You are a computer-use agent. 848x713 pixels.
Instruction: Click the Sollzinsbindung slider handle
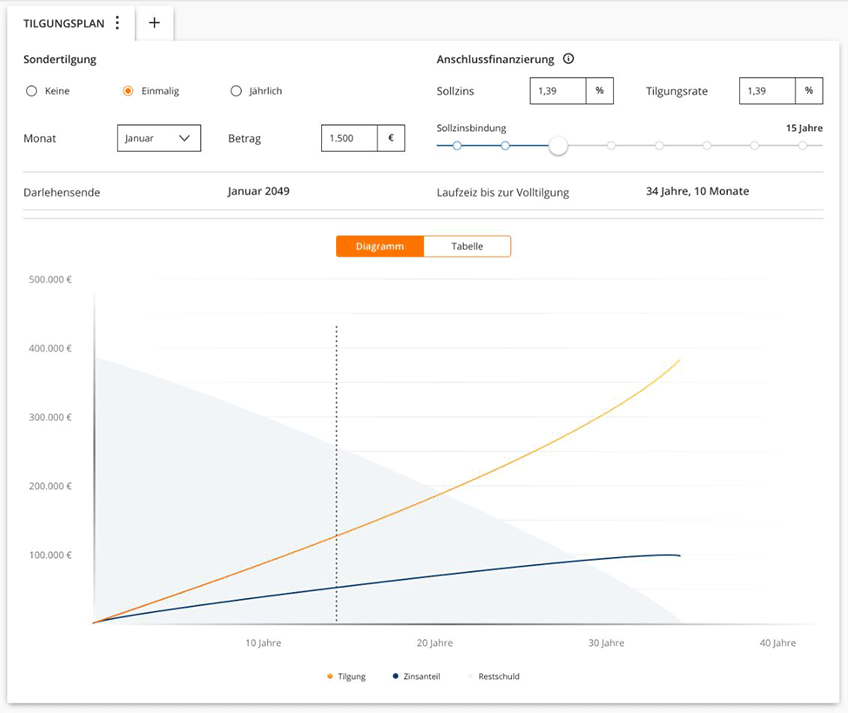click(558, 146)
